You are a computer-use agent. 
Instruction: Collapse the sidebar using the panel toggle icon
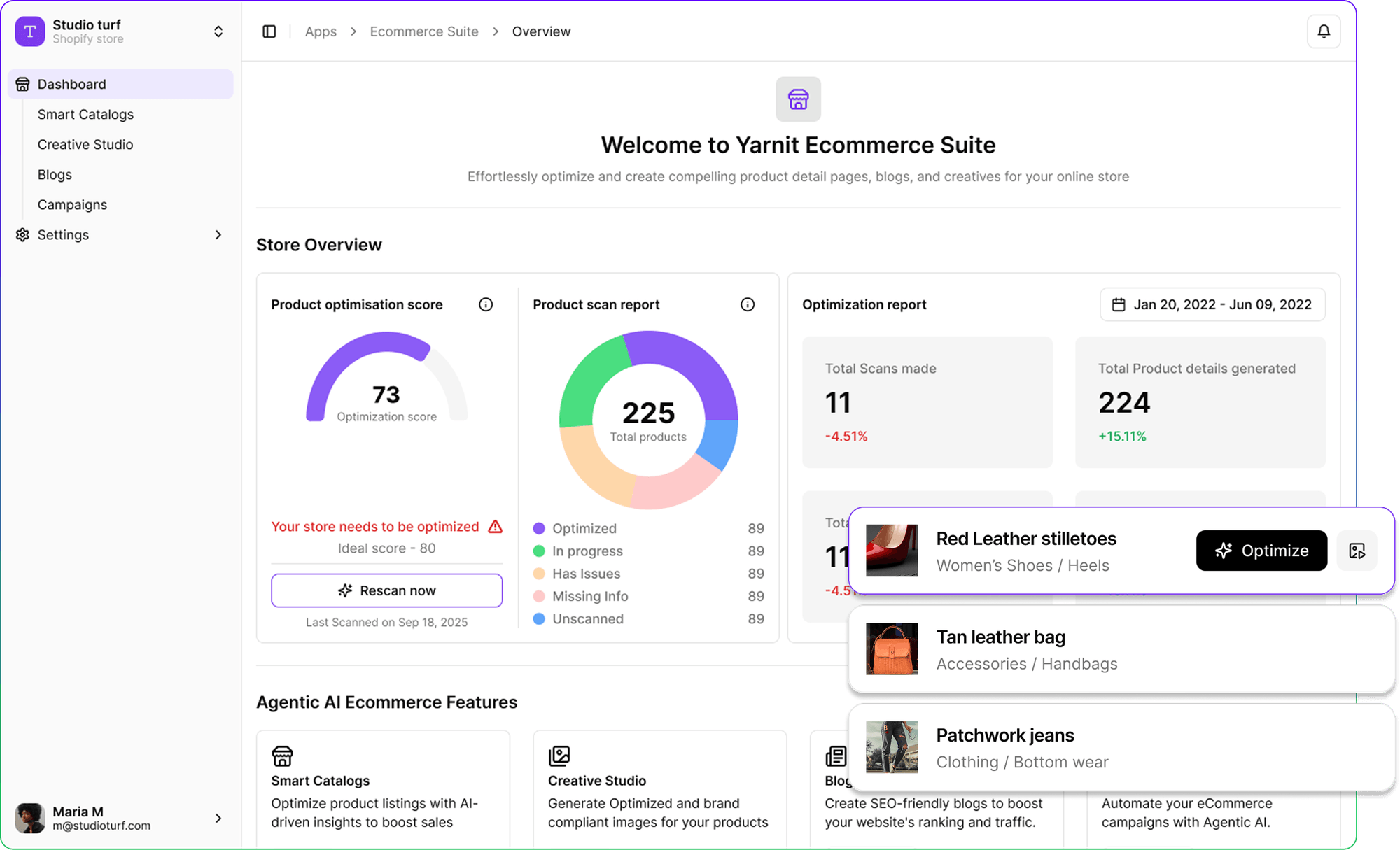point(269,31)
